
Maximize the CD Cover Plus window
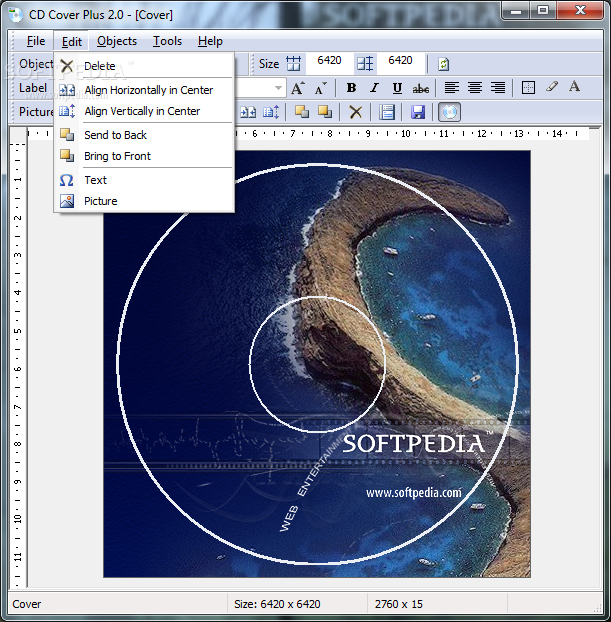point(543,10)
